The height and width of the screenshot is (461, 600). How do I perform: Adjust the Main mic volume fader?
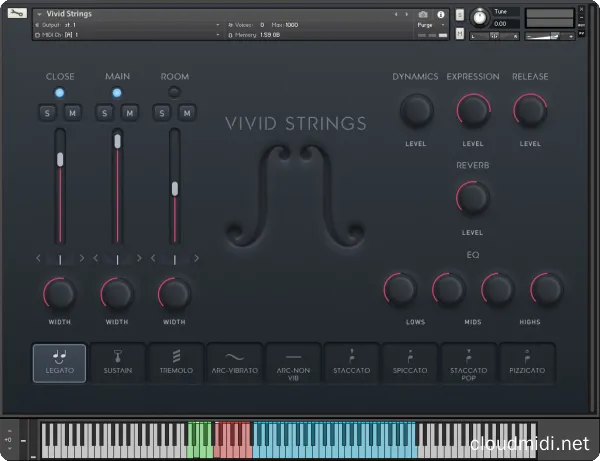pos(117,141)
